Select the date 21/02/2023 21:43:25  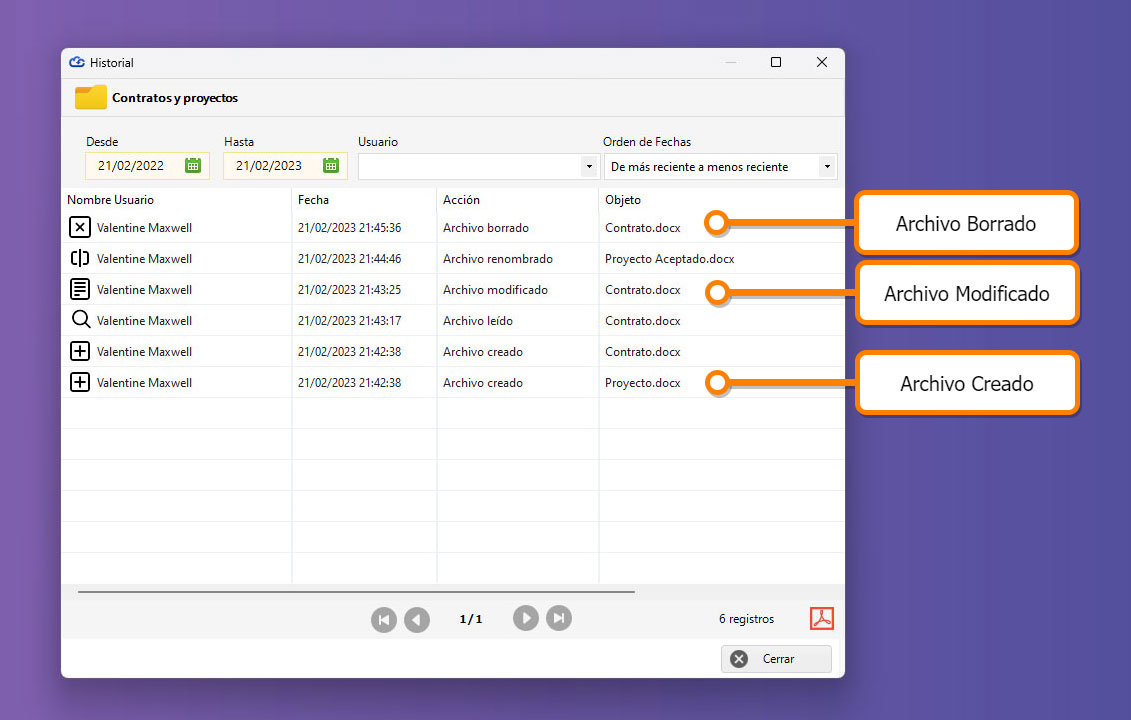349,290
